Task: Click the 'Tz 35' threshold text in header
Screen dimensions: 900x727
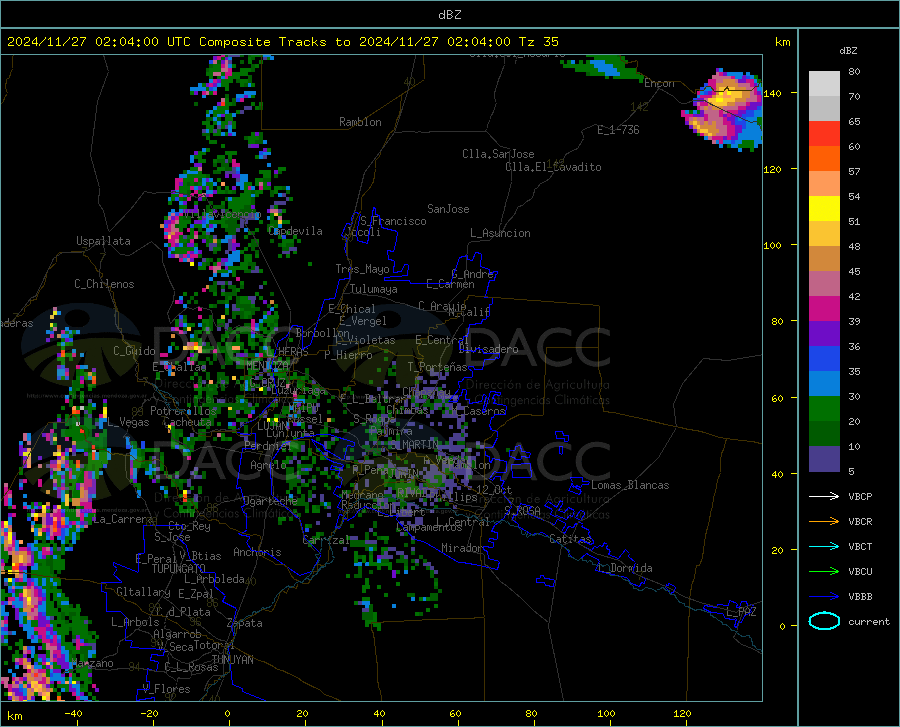Action: tap(538, 42)
